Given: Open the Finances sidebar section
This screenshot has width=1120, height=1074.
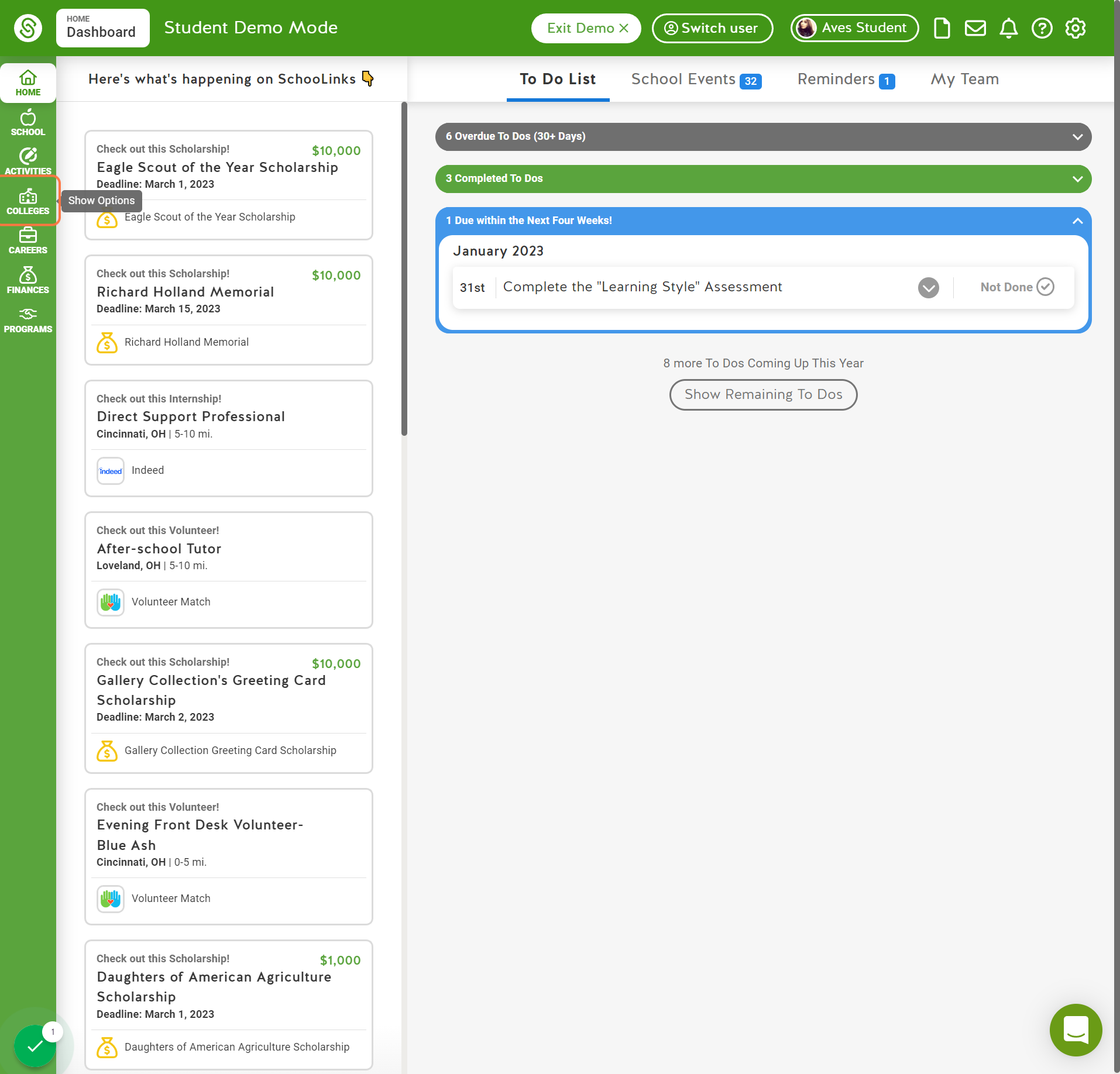Looking at the screenshot, I should (28, 280).
